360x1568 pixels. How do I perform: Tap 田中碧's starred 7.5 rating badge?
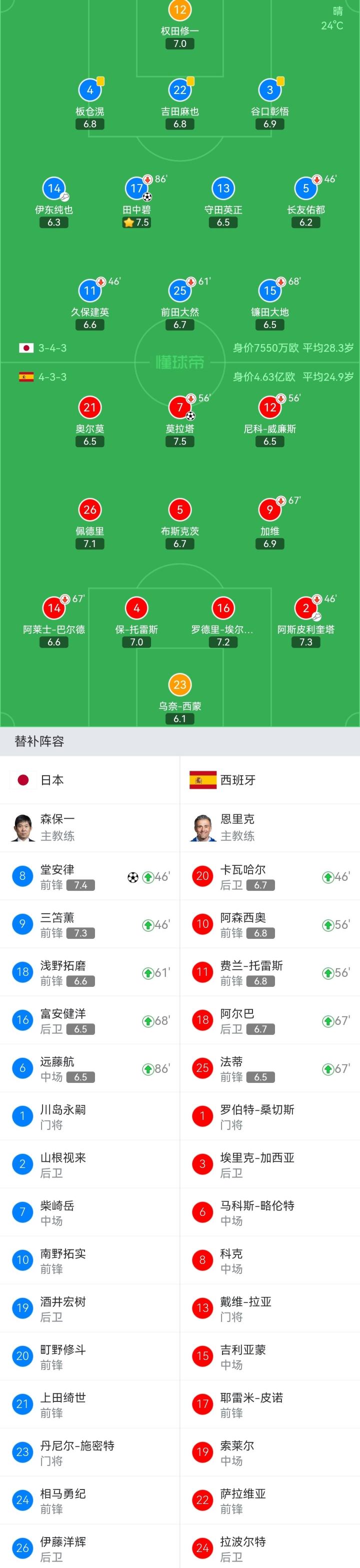pyautogui.click(x=136, y=223)
